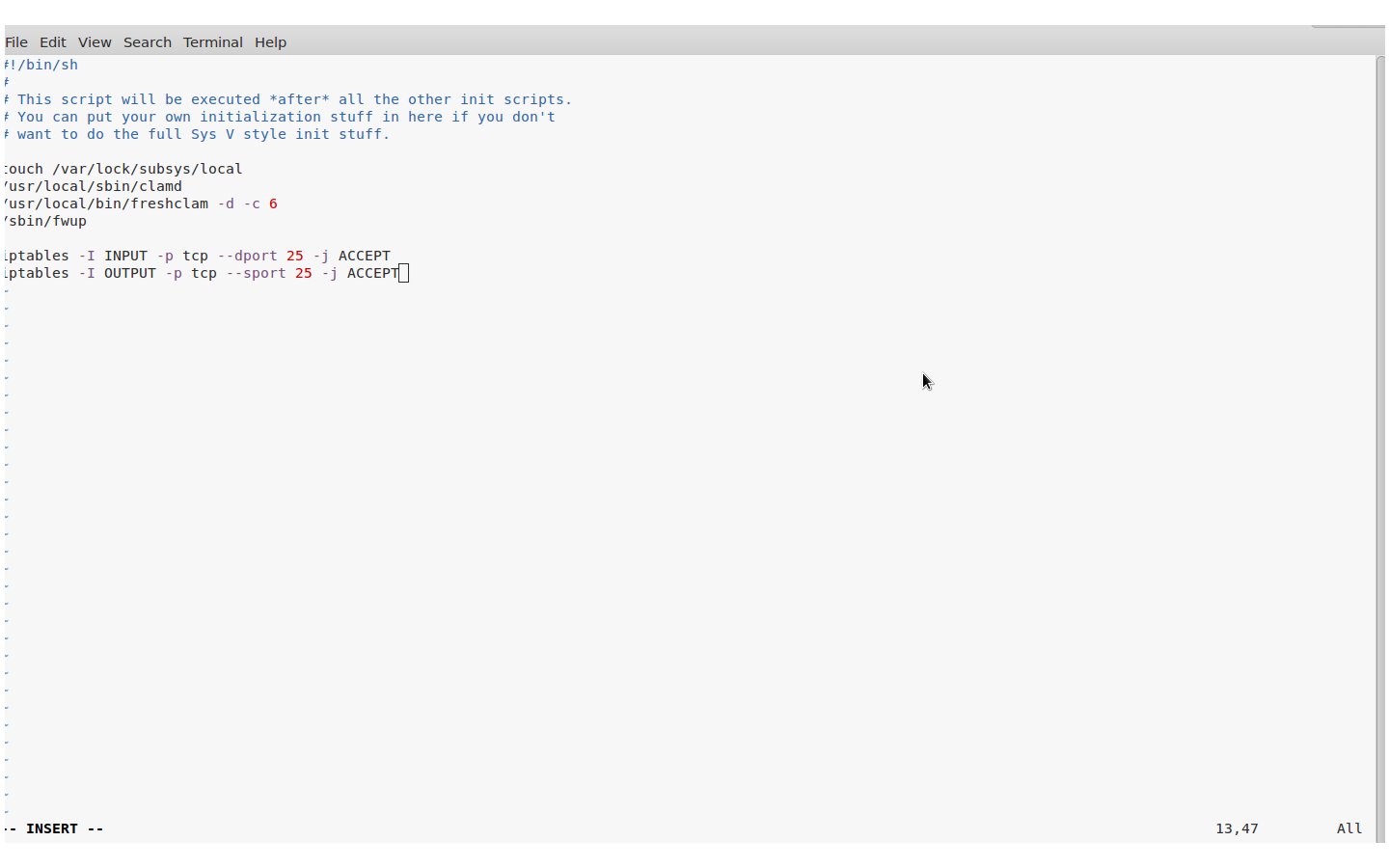The image size is (1389, 868).
Task: Select the word ACCEPT on the INPUT rule
Action: (x=365, y=255)
